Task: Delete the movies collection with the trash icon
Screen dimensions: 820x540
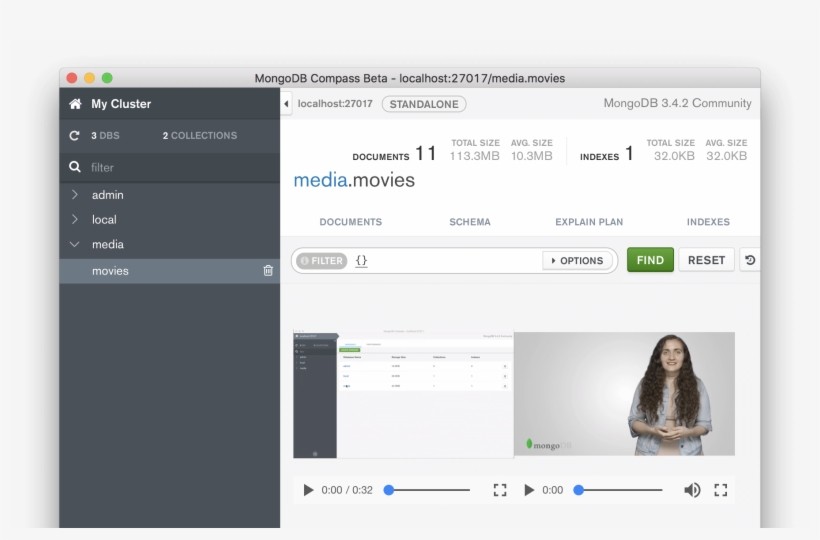Action: coord(268,270)
